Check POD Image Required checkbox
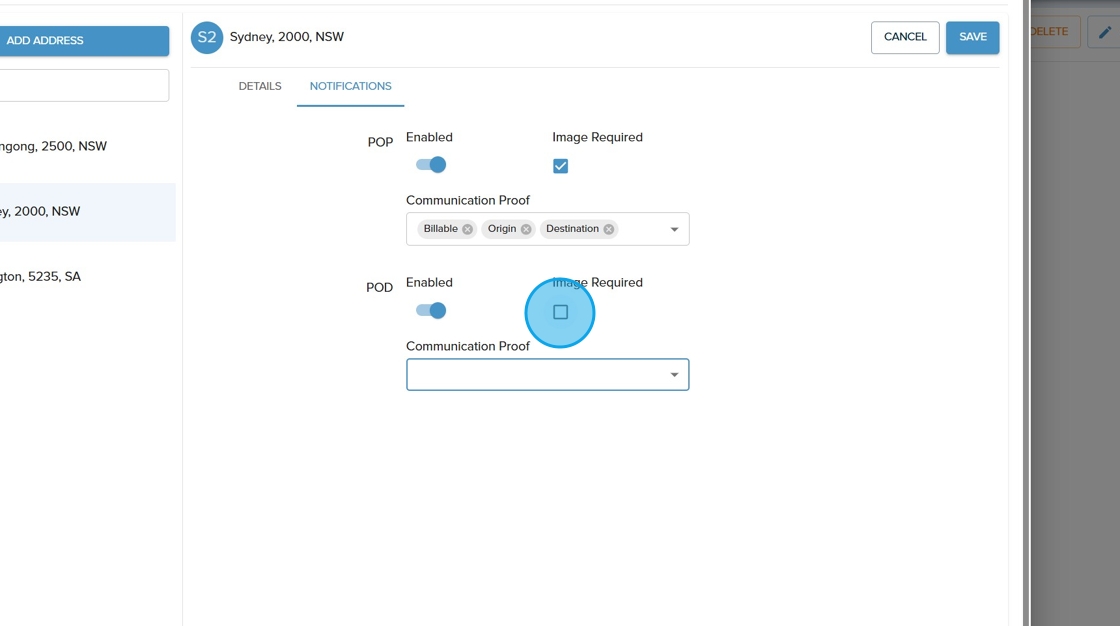This screenshot has width=1120, height=626. pos(560,312)
